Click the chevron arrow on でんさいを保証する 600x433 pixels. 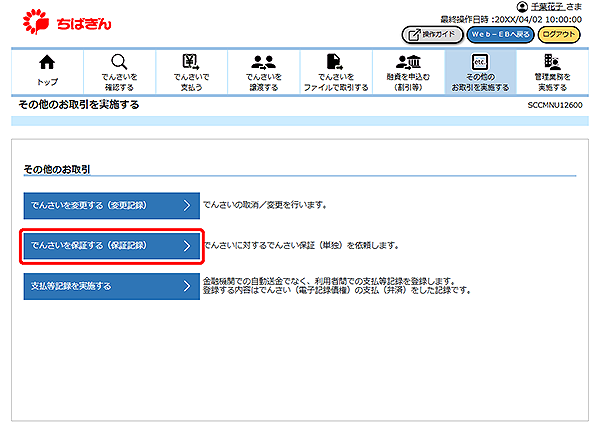pyautogui.click(x=186, y=245)
